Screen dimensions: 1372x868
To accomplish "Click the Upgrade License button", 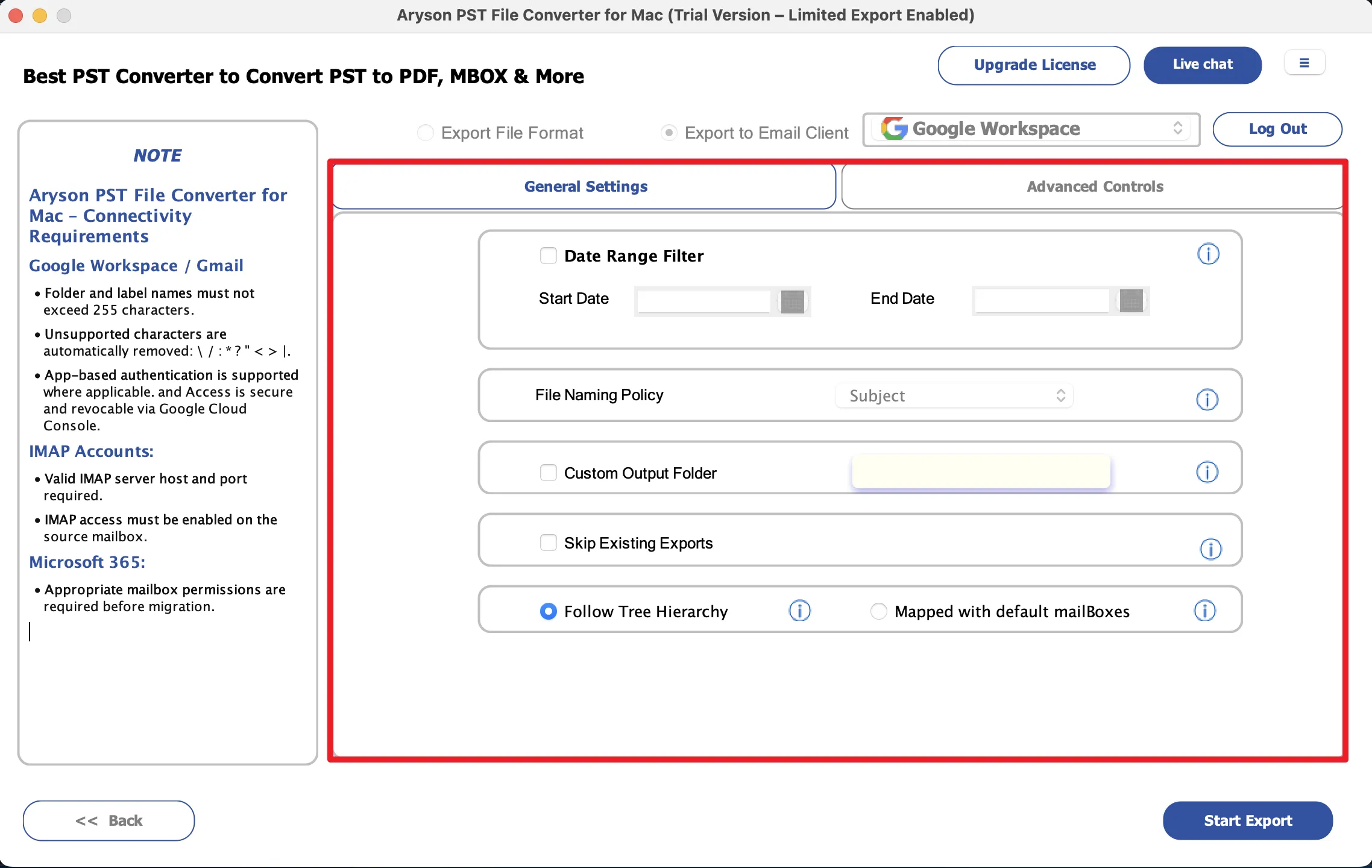I will (x=1034, y=65).
